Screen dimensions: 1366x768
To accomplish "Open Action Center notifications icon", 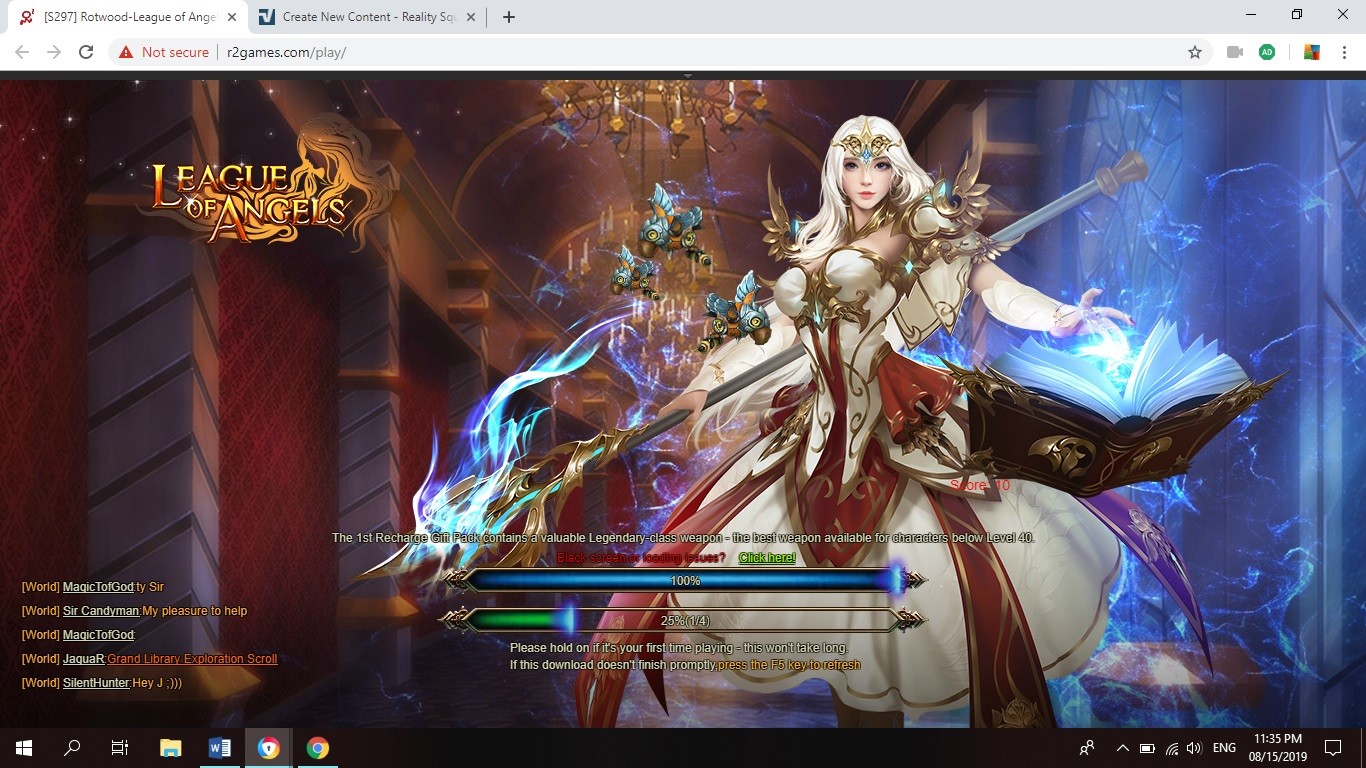I will pos(1332,748).
